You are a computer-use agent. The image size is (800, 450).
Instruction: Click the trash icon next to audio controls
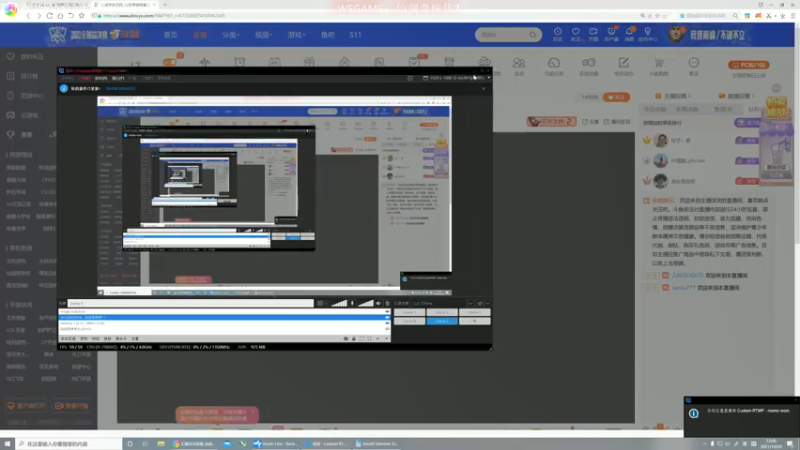coord(387,303)
